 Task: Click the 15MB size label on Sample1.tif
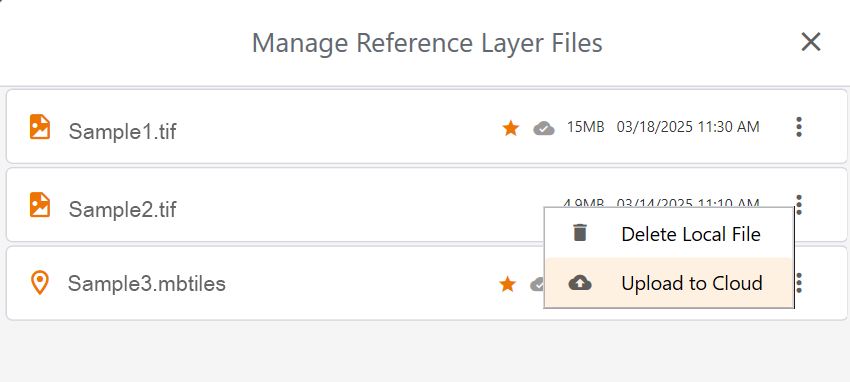pyautogui.click(x=585, y=127)
